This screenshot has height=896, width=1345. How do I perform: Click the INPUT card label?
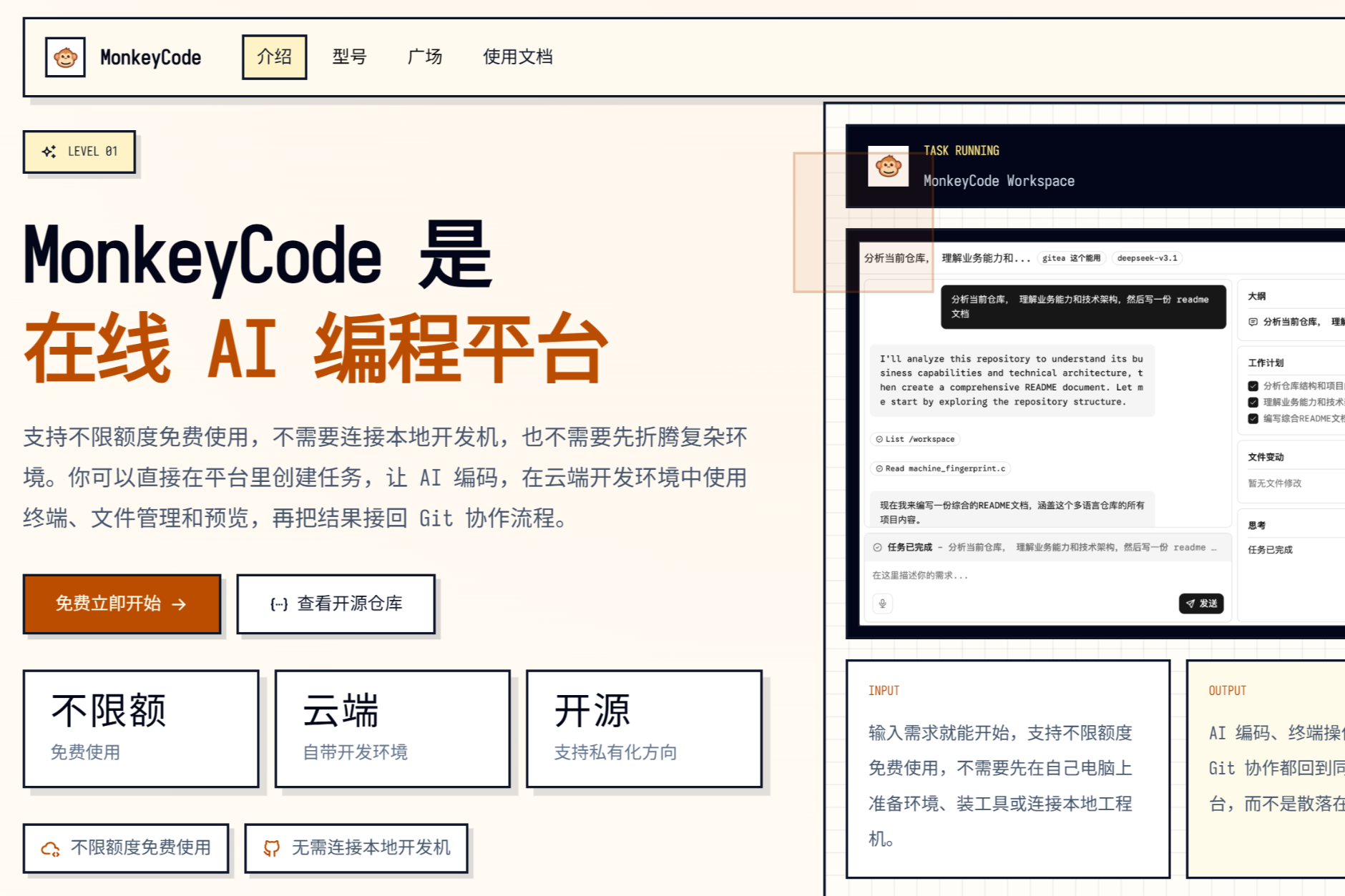[884, 691]
